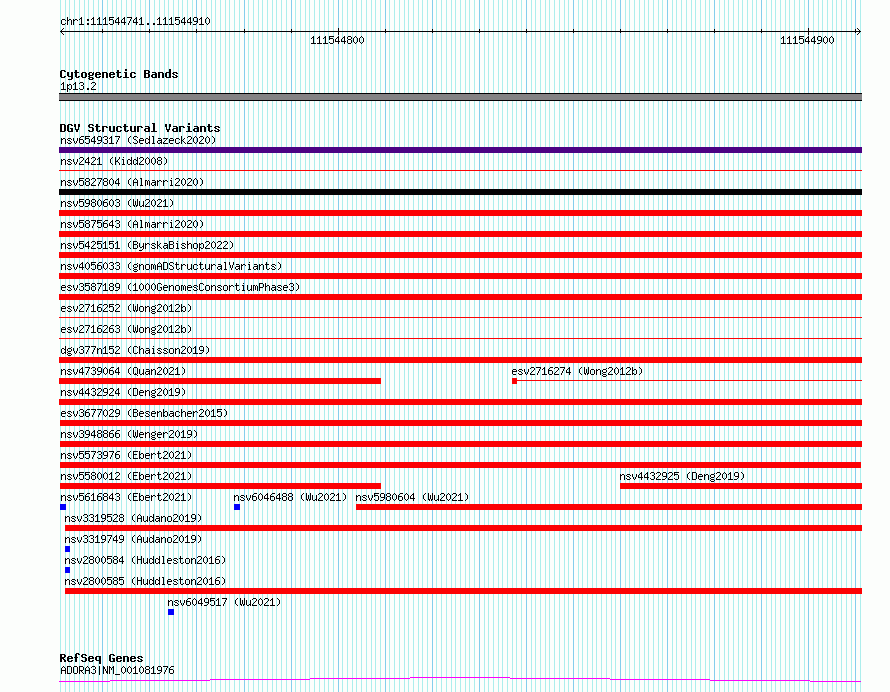Select the gray 1p13.2 cytogenetic band bar
This screenshot has height=692, width=890.
(x=460, y=97)
